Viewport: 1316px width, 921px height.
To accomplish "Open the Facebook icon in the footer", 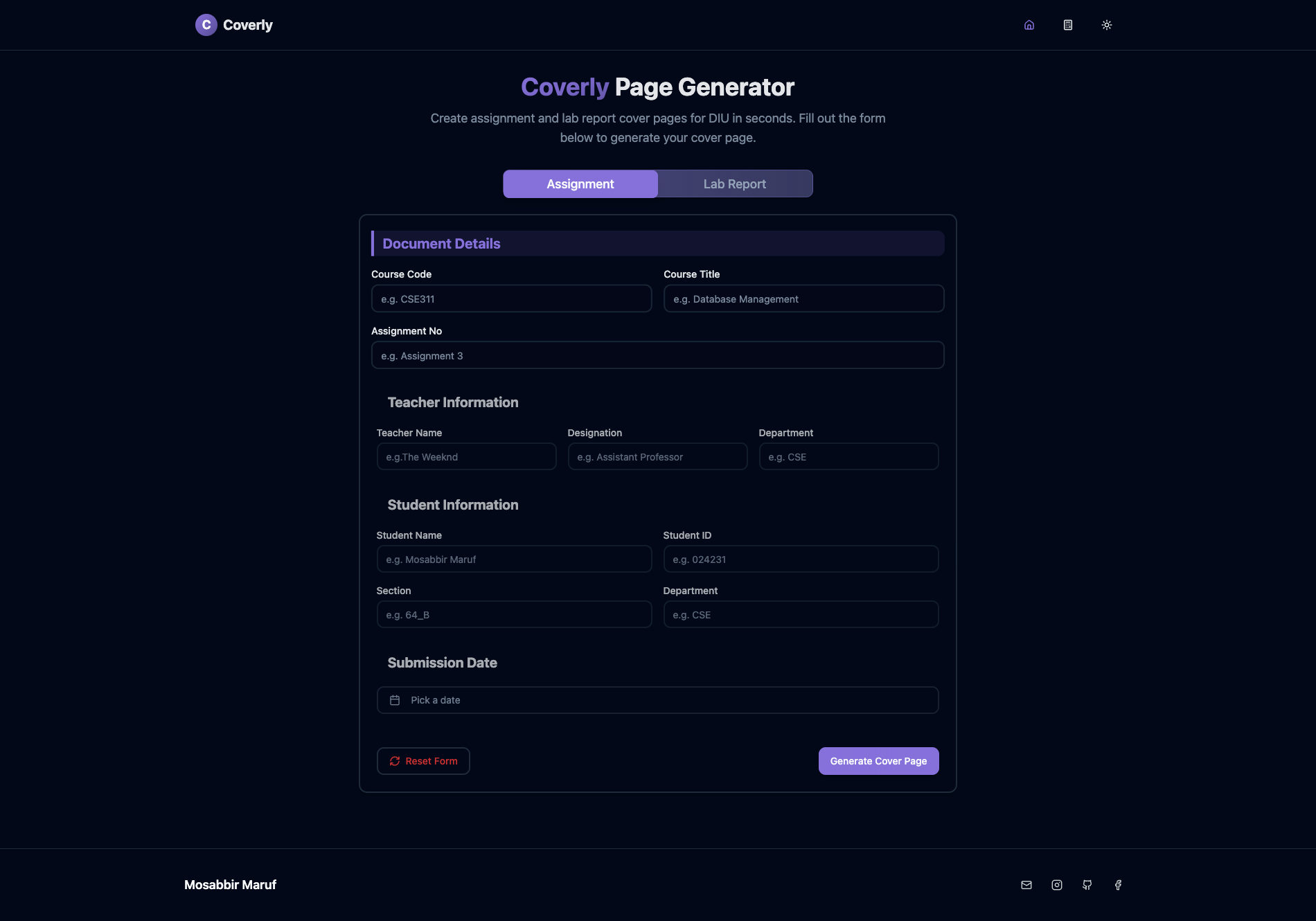I will [x=1117, y=884].
